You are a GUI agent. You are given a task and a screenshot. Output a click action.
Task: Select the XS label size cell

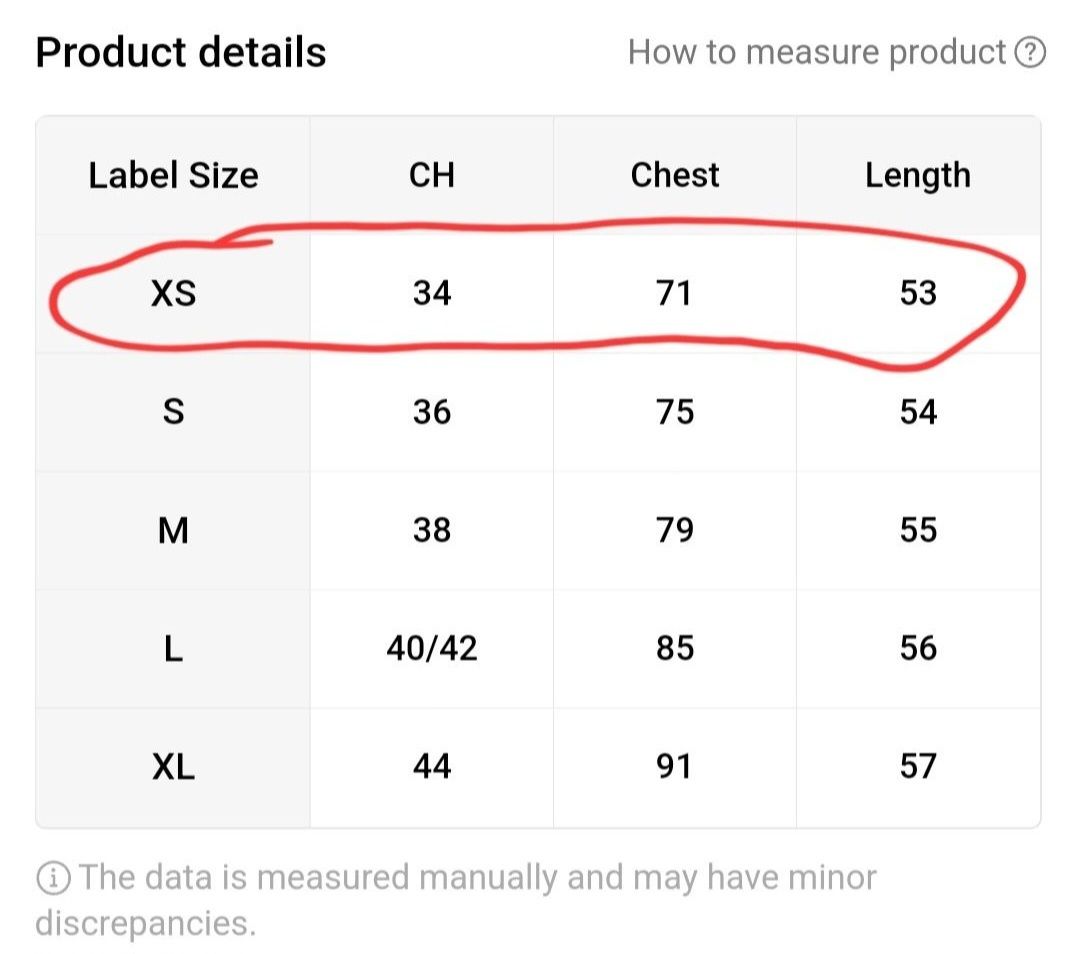174,293
